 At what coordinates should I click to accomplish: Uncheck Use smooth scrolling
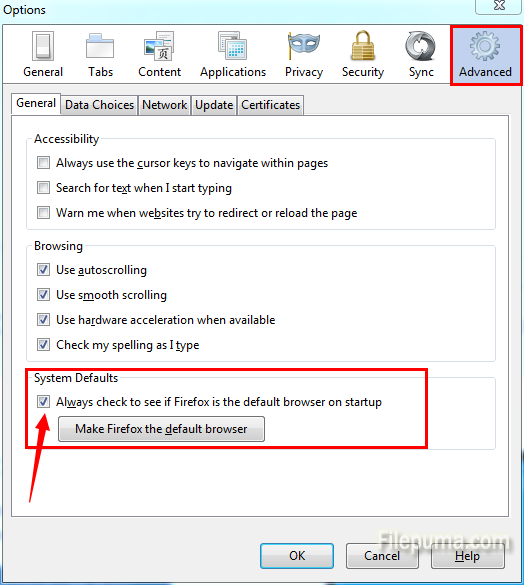click(x=43, y=295)
